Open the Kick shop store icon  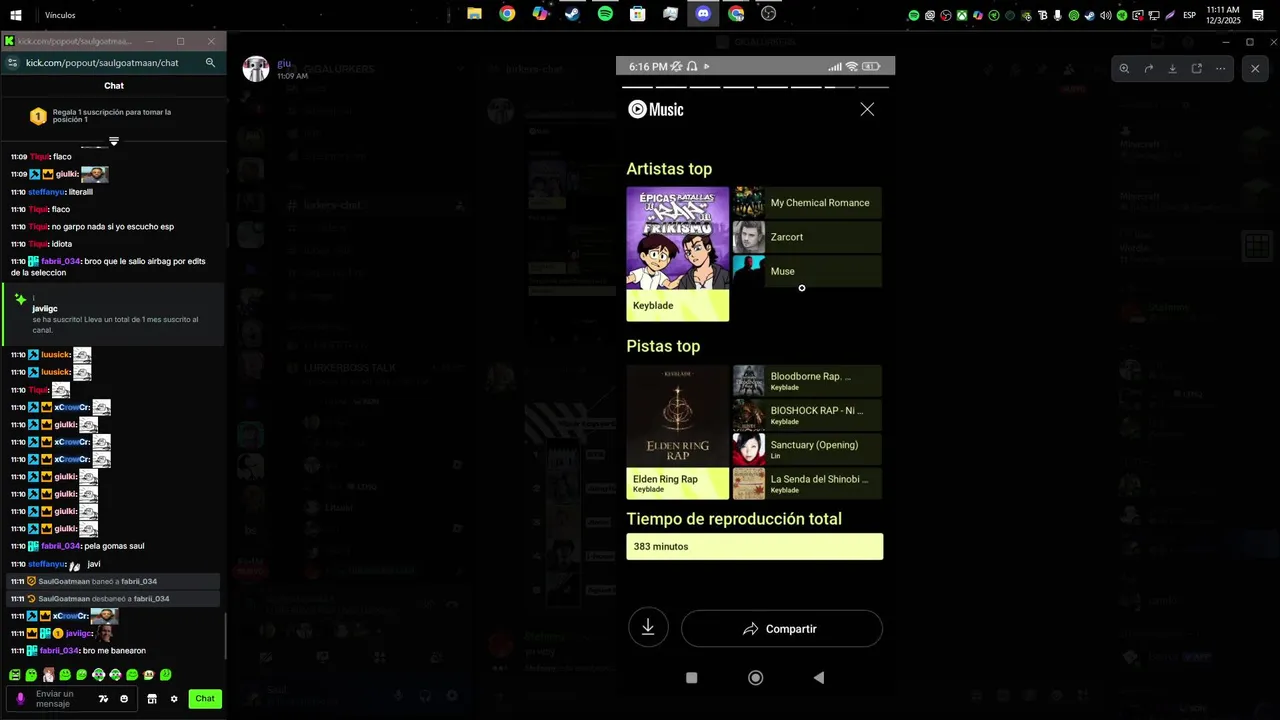coord(152,699)
